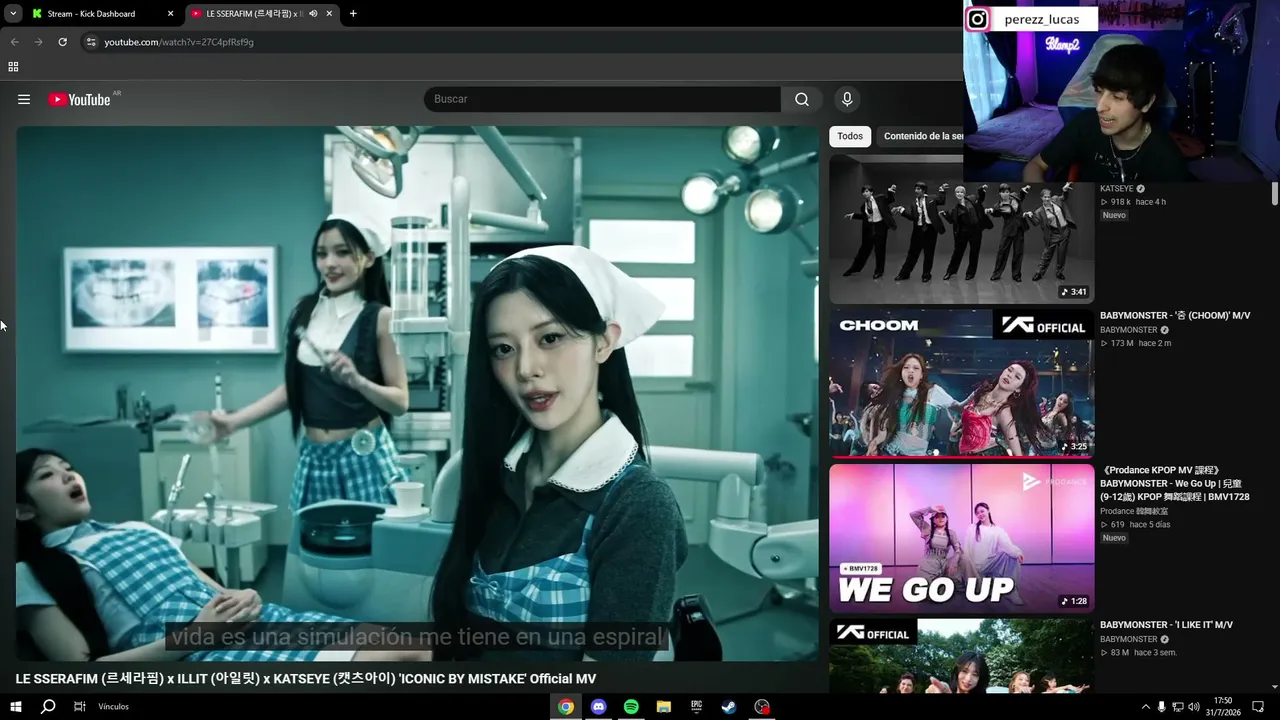1280x720 pixels.
Task: Click the Nuevo badge under KATSEYE video
Action: click(1114, 215)
